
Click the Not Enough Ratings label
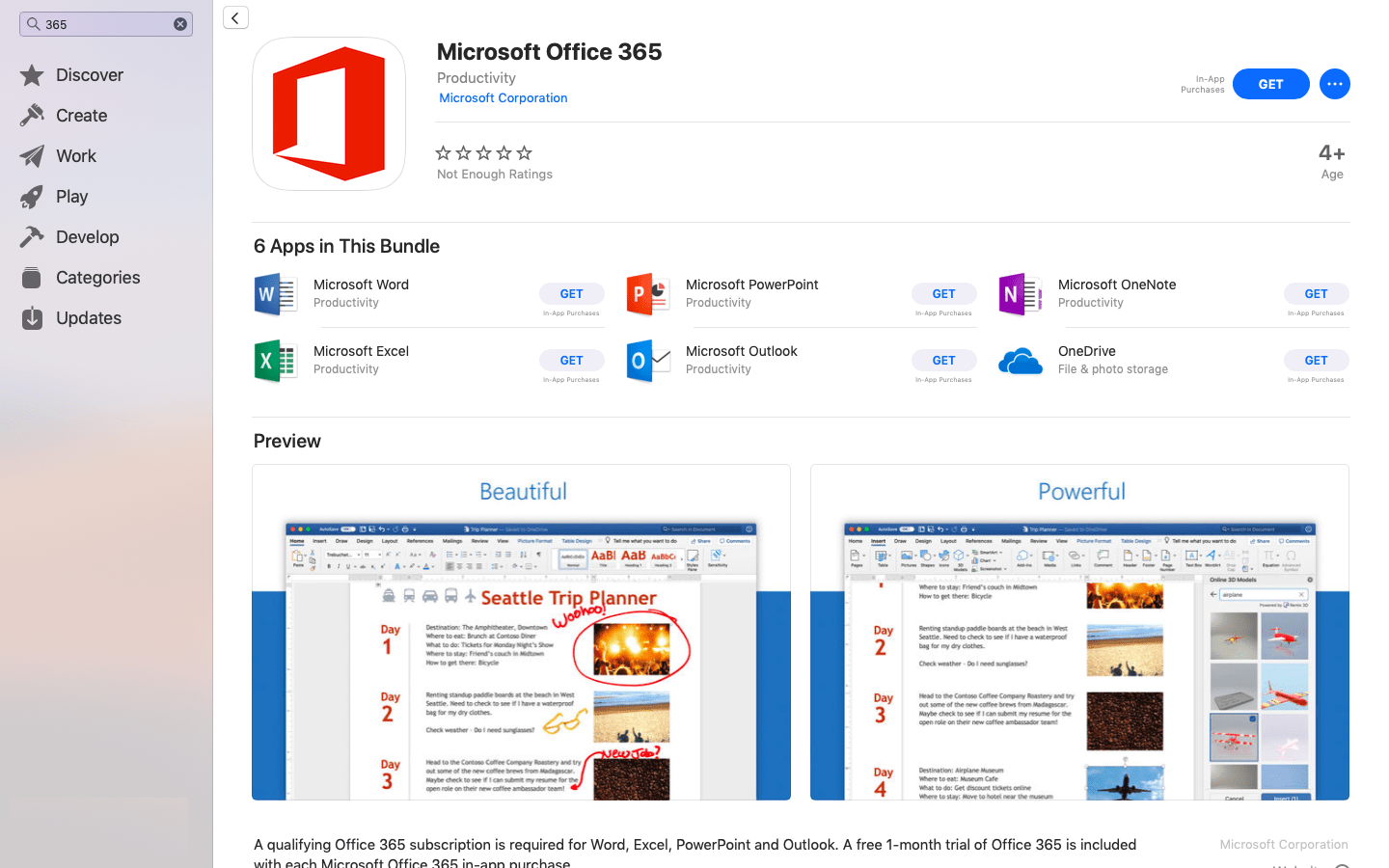point(495,175)
